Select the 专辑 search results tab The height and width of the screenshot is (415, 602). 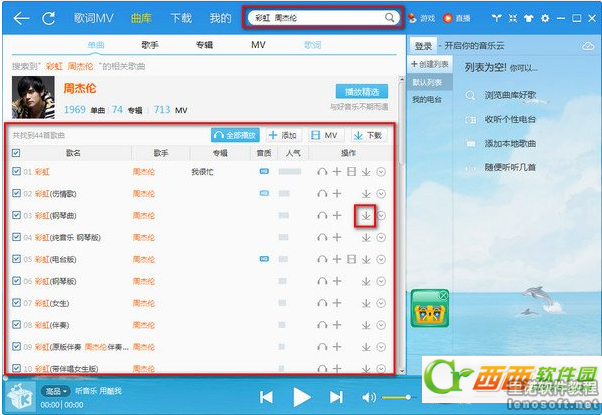point(204,45)
